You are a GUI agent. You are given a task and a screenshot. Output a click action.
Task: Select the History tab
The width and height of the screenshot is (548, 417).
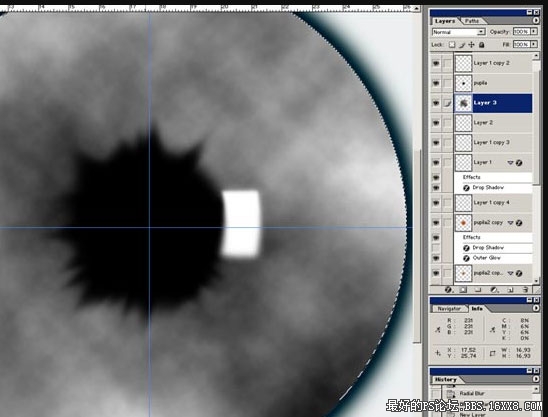tap(446, 379)
